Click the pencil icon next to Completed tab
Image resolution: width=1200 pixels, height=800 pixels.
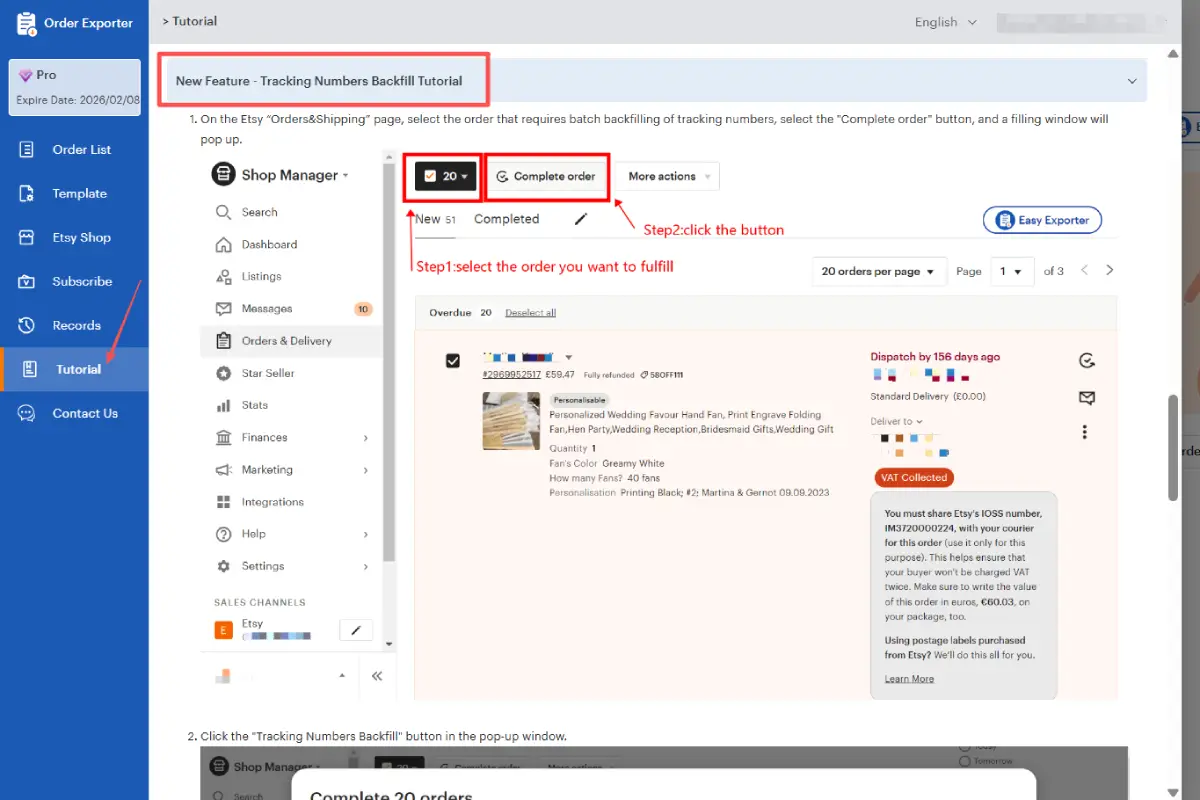click(x=581, y=219)
